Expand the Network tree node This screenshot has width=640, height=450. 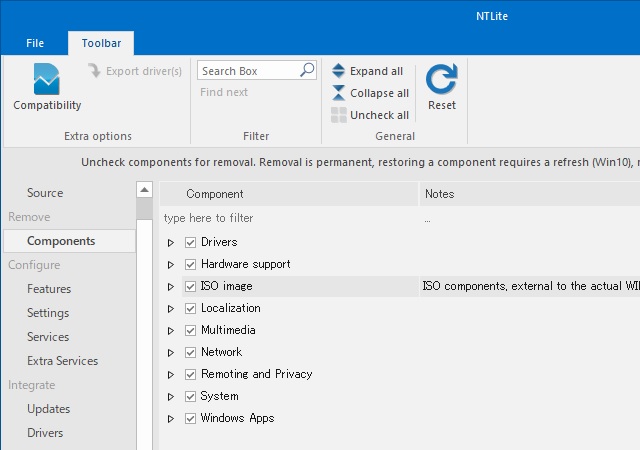coord(171,353)
